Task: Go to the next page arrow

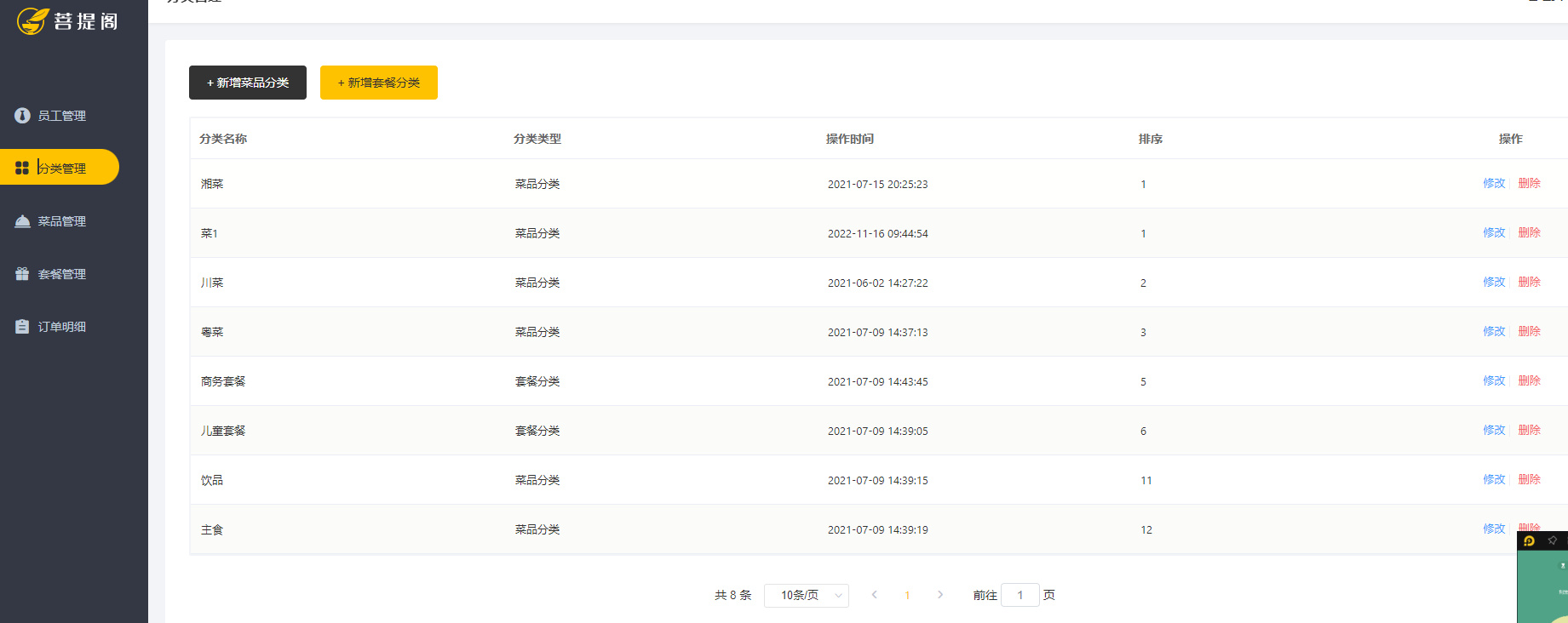Action: point(940,595)
